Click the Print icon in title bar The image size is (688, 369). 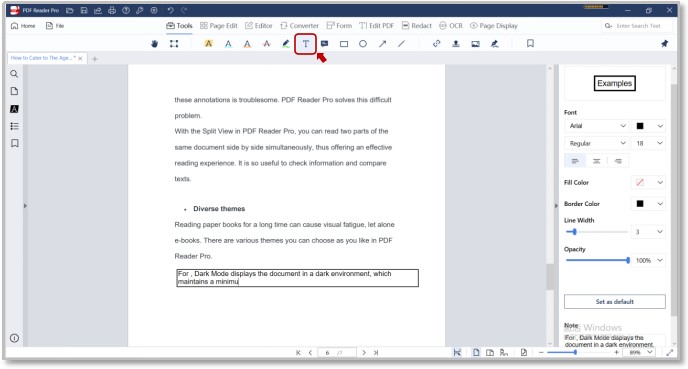[112, 10]
